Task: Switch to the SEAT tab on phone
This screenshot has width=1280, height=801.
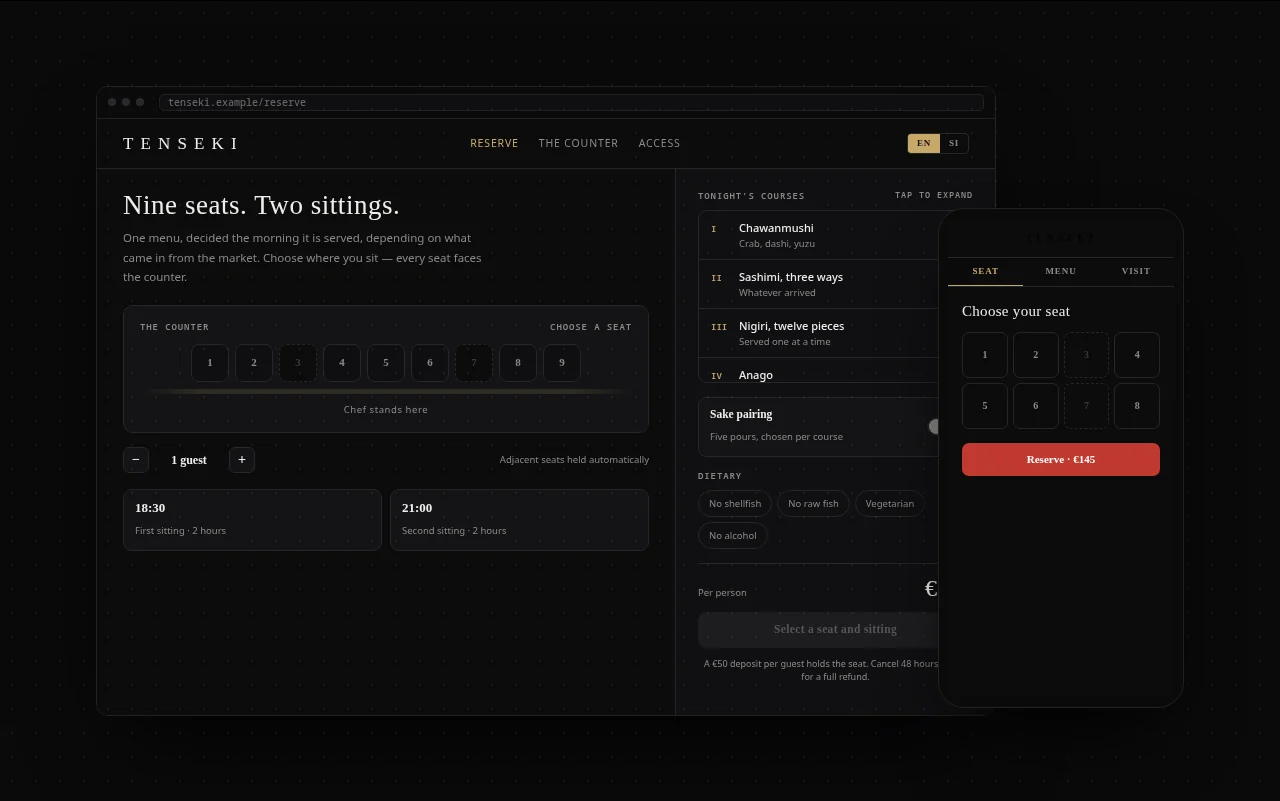Action: click(985, 271)
